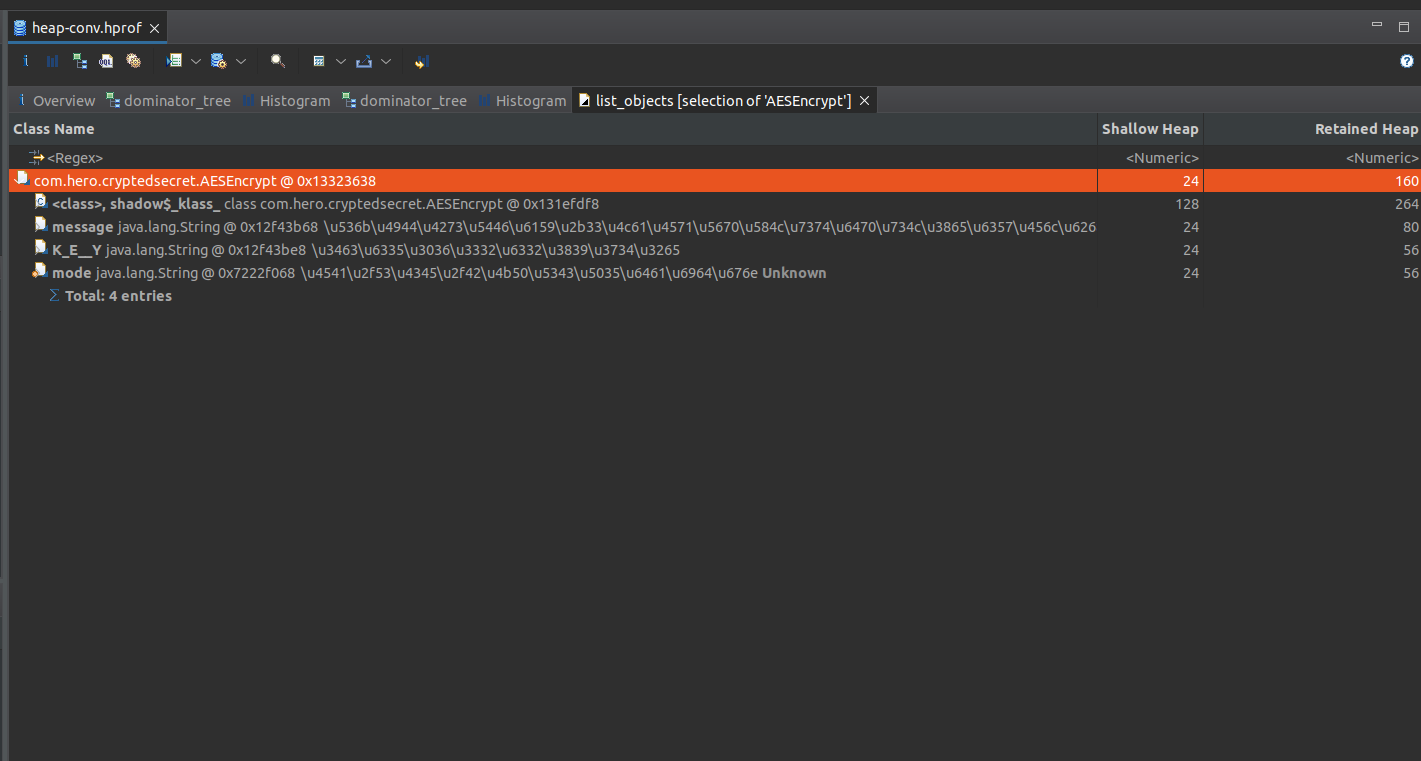Click the Thread Overview gears icon

pos(133,61)
